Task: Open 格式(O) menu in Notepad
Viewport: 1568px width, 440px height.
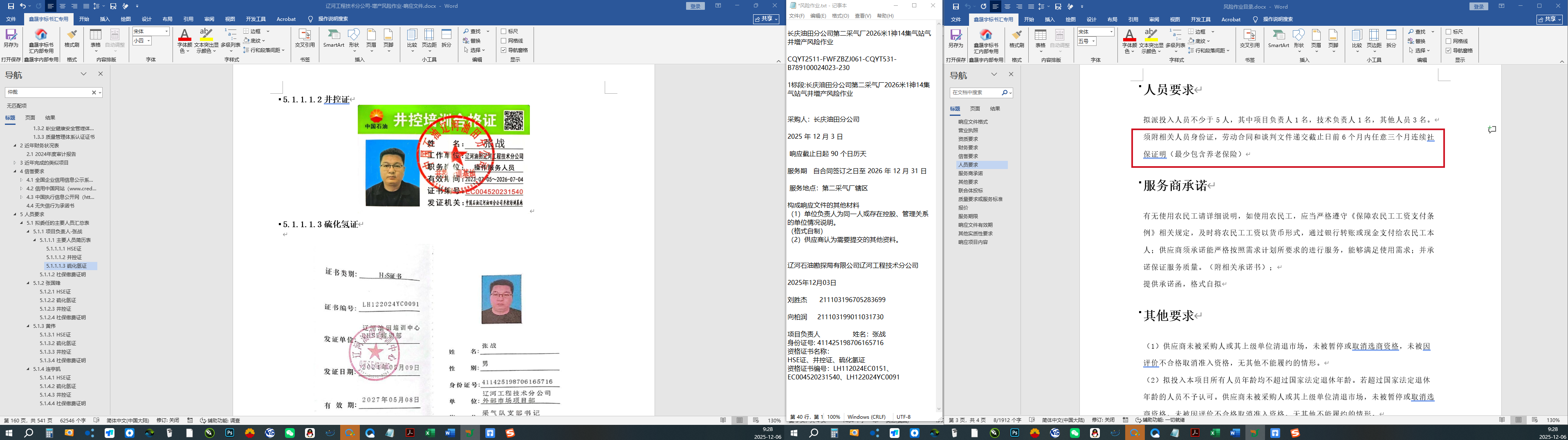Action: click(x=840, y=16)
